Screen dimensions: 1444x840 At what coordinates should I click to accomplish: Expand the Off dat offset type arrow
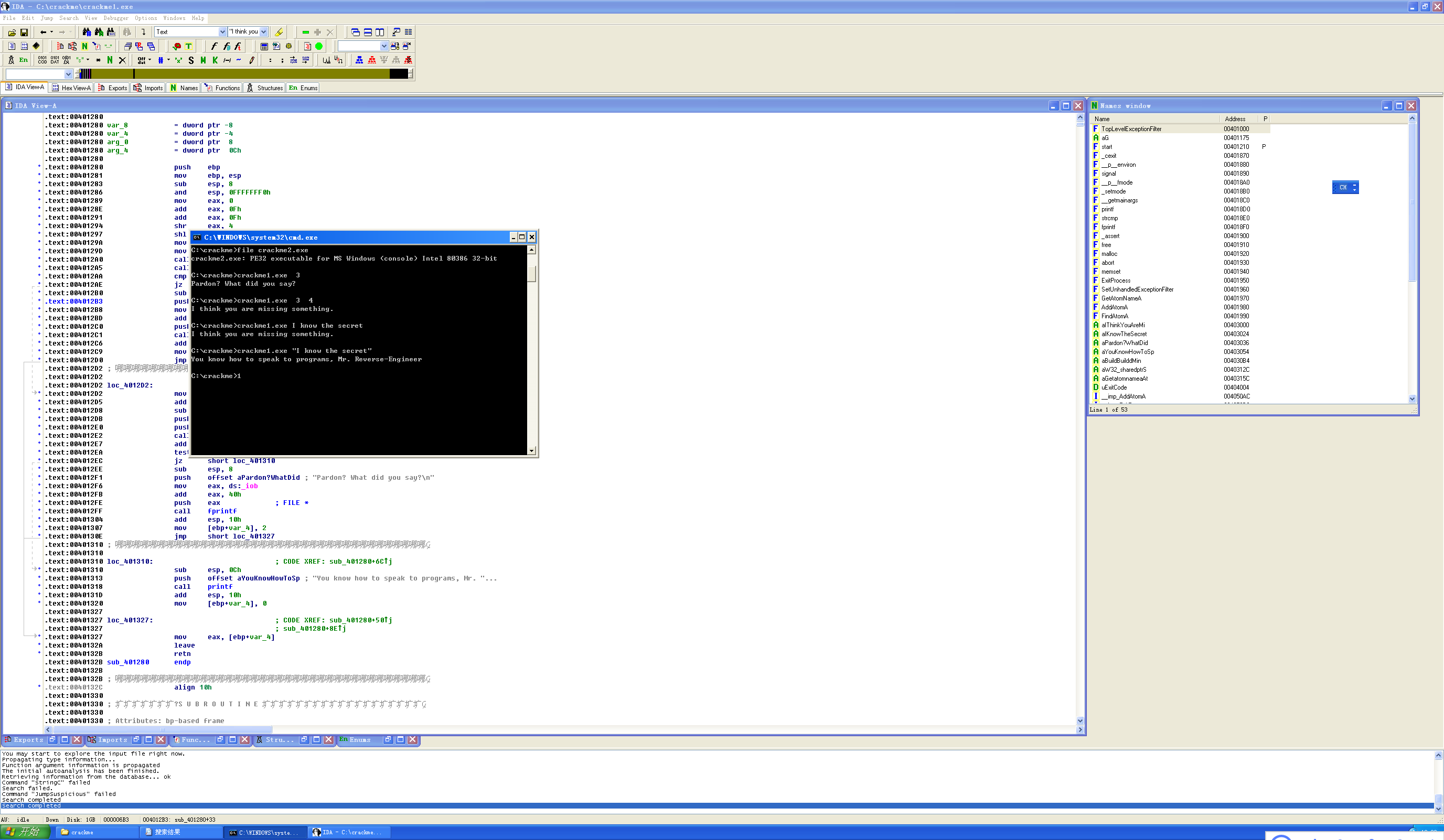click(150, 60)
